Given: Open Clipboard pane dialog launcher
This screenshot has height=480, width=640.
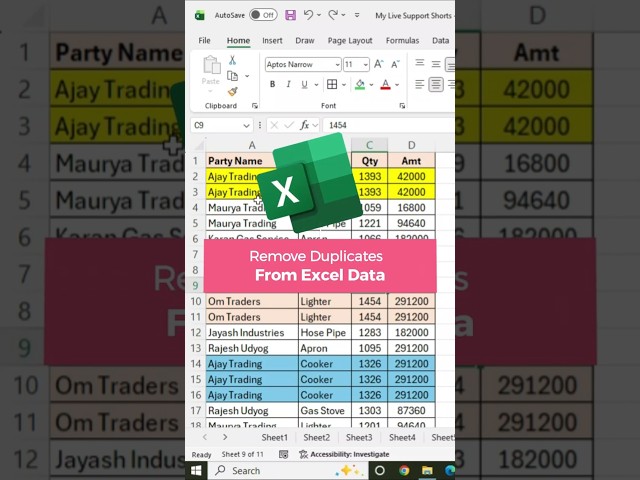Looking at the screenshot, I should [255, 106].
